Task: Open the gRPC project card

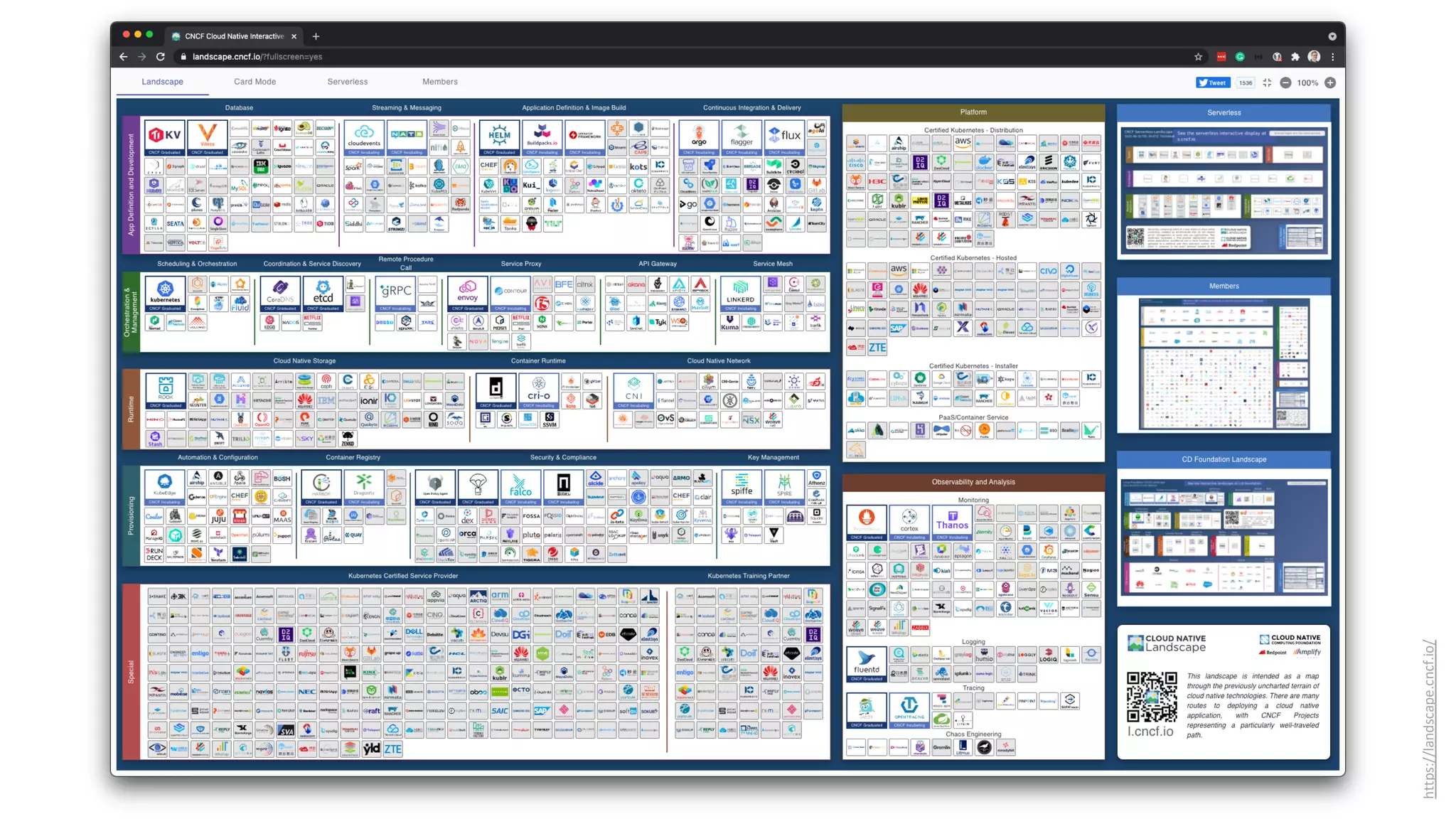Action: click(395, 293)
